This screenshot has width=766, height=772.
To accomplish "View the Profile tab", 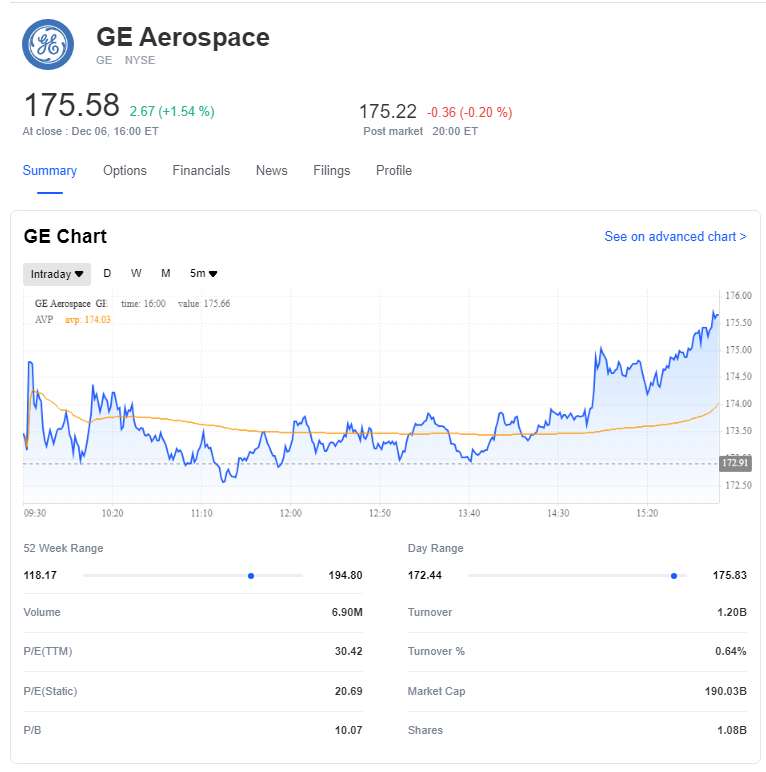I will [394, 171].
